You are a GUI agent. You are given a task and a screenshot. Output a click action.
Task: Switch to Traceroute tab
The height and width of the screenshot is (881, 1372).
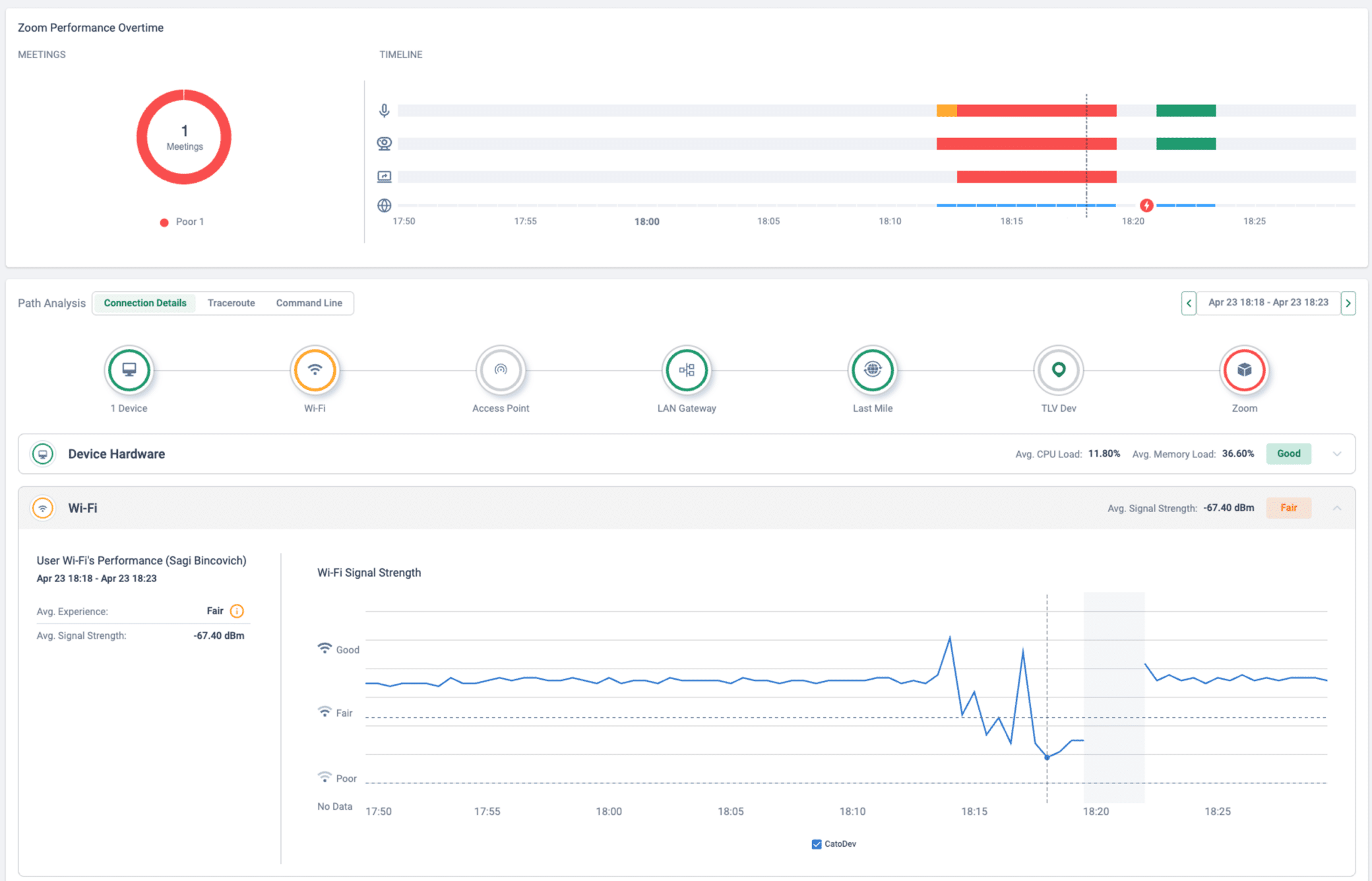click(231, 303)
